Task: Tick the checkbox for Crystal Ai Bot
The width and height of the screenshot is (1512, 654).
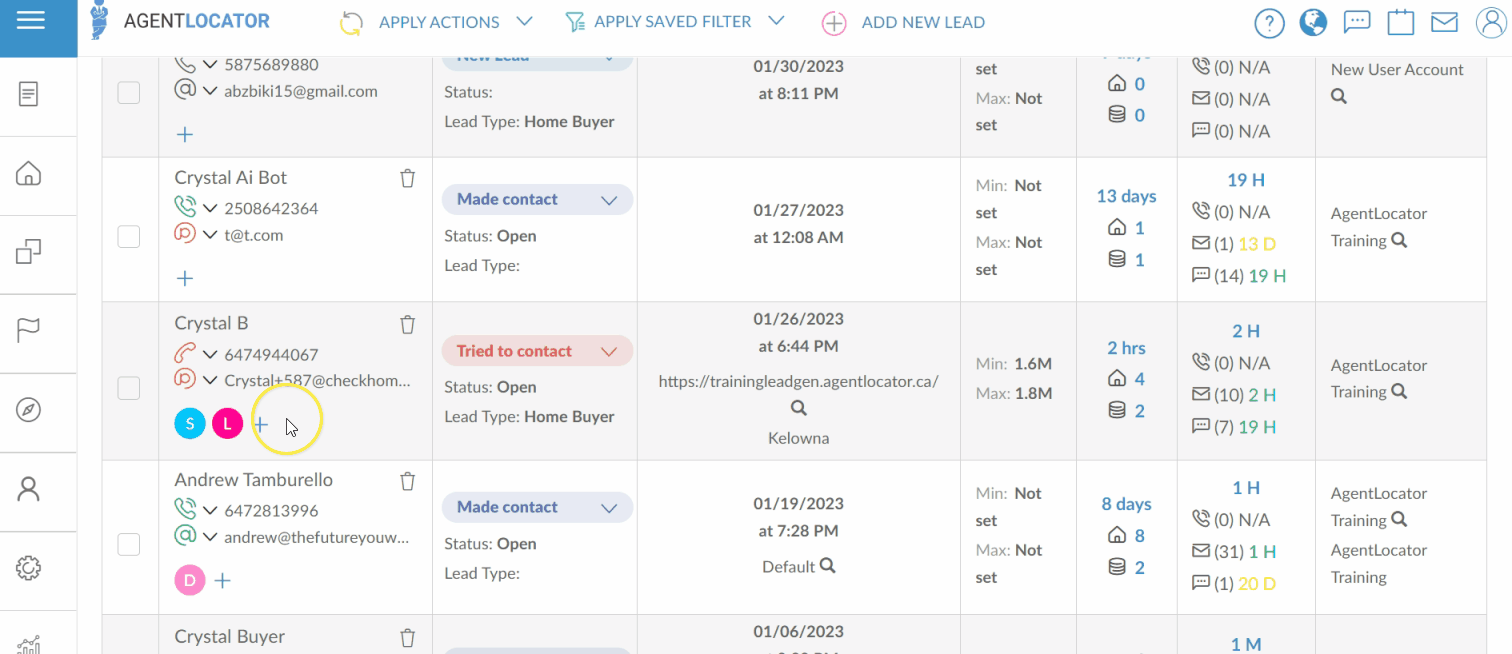Action: click(x=129, y=237)
